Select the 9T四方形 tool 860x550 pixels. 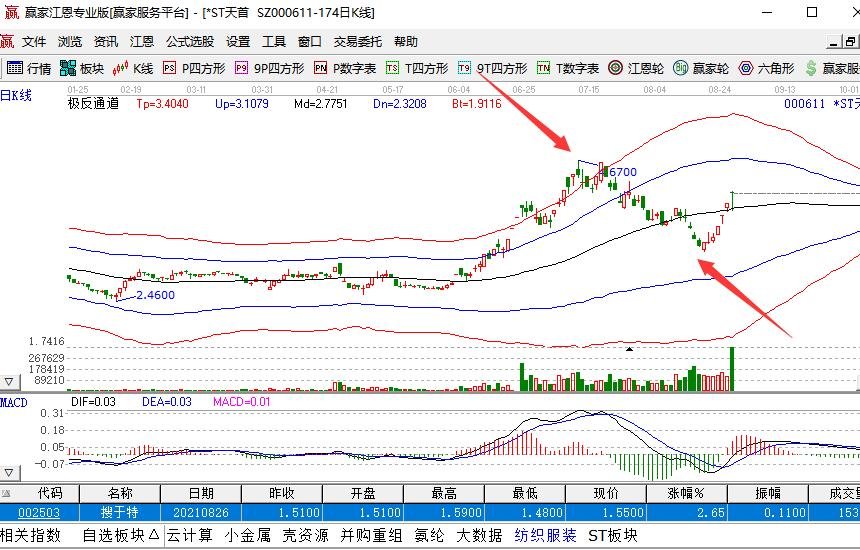[492, 69]
